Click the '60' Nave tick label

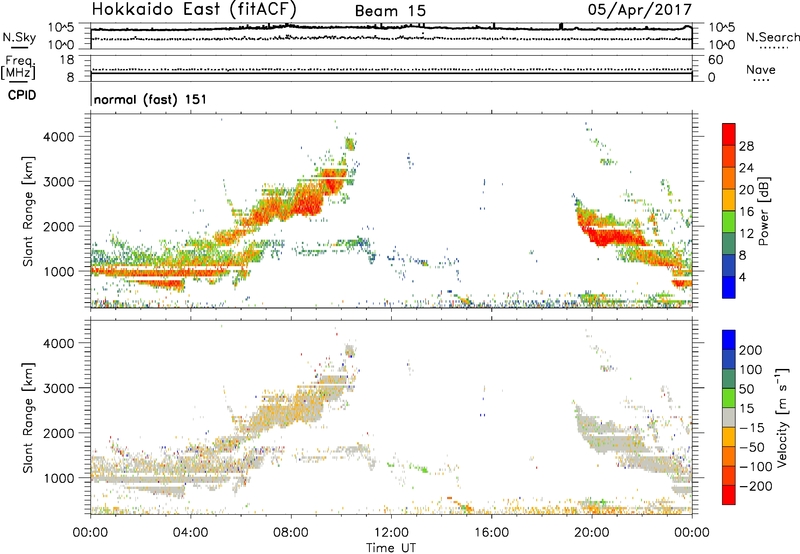(716, 60)
